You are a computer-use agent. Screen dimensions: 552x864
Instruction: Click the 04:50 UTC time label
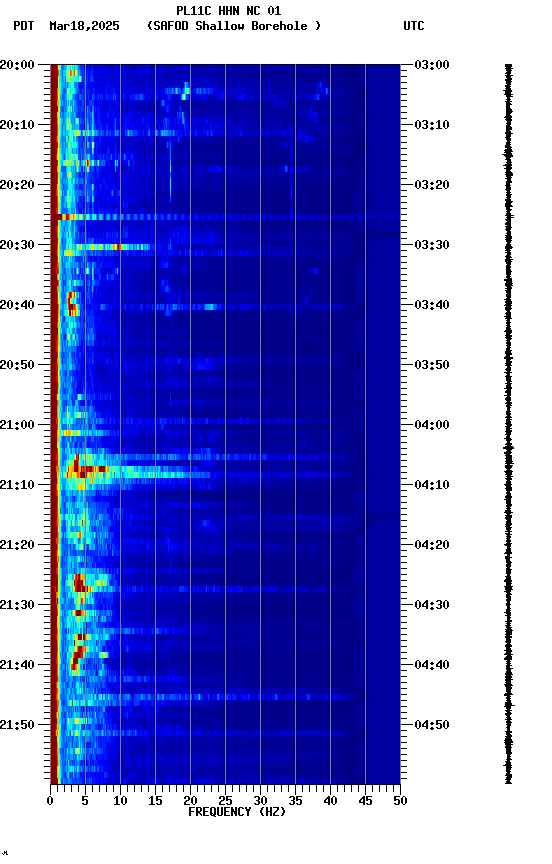432,725
